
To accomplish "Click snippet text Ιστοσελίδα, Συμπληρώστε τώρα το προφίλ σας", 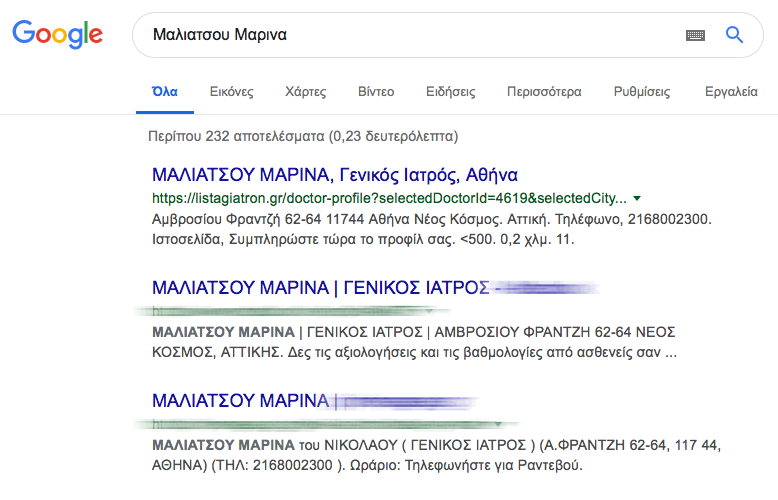I will 304,240.
